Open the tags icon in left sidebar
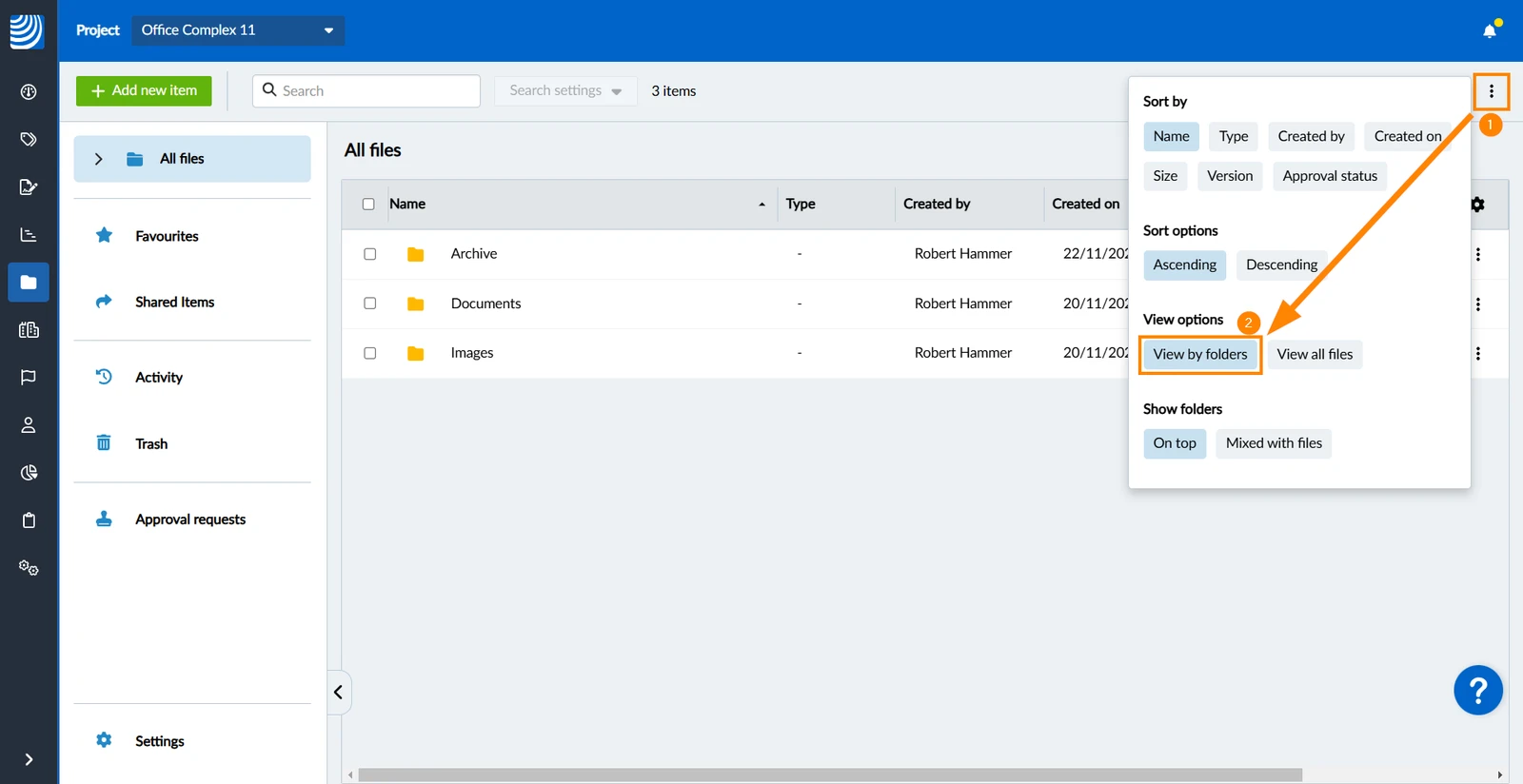Screen dimensions: 1523x784 tap(29, 139)
